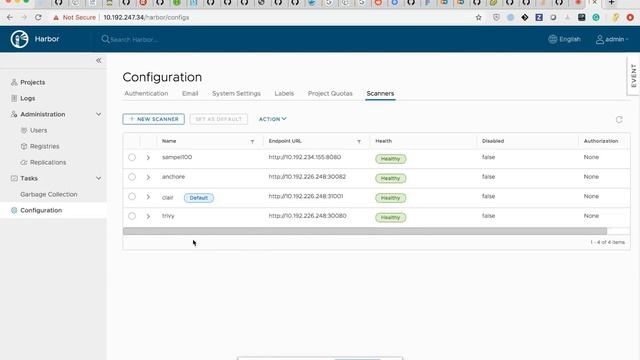
Task: Open the English language dropdown
Action: 565,39
